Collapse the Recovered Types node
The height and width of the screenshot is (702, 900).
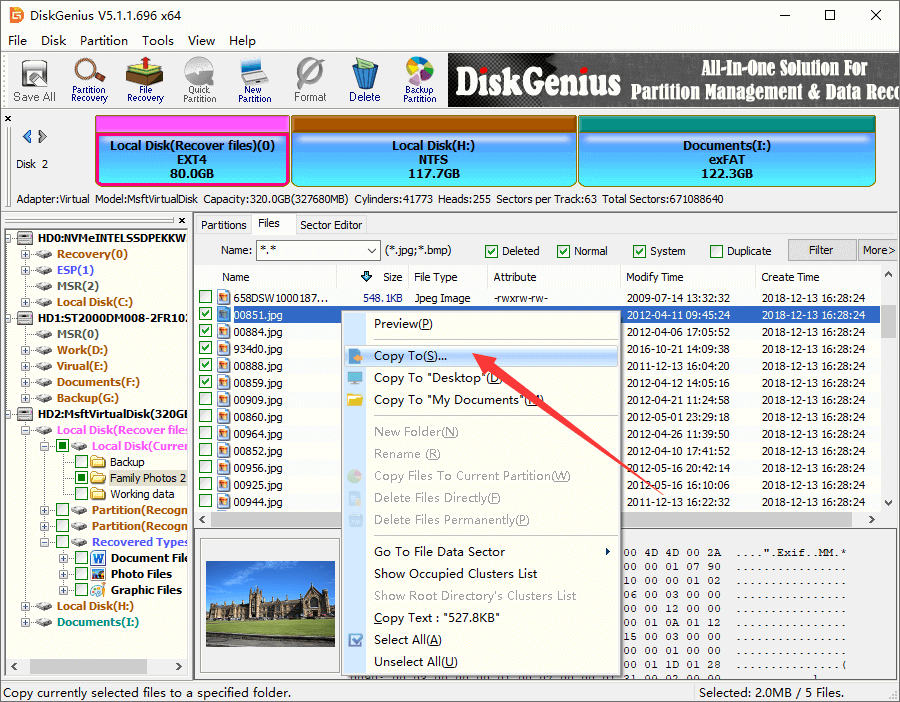(x=44, y=542)
